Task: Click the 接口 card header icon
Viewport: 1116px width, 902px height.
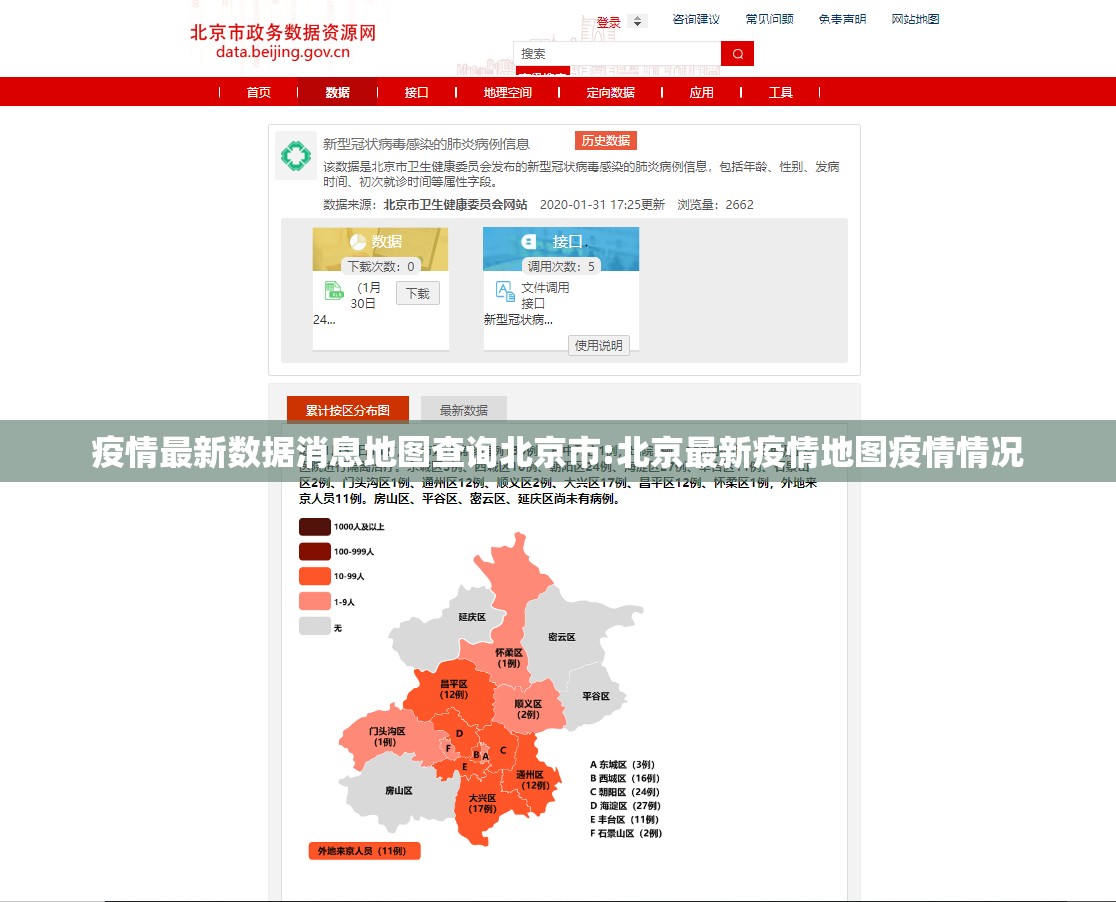Action: coord(529,241)
